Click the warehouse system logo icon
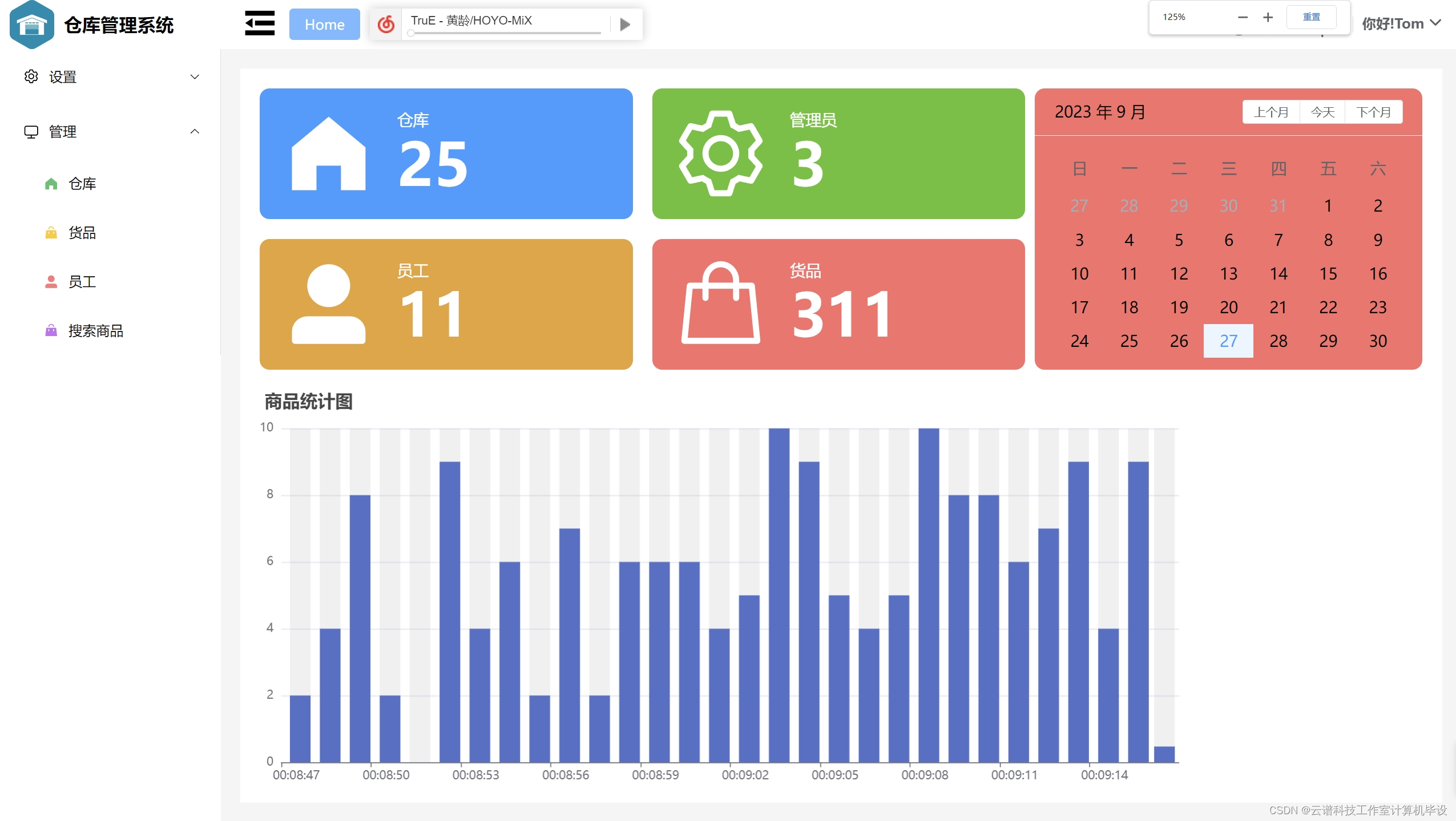This screenshot has width=1456, height=821. pyautogui.click(x=32, y=25)
